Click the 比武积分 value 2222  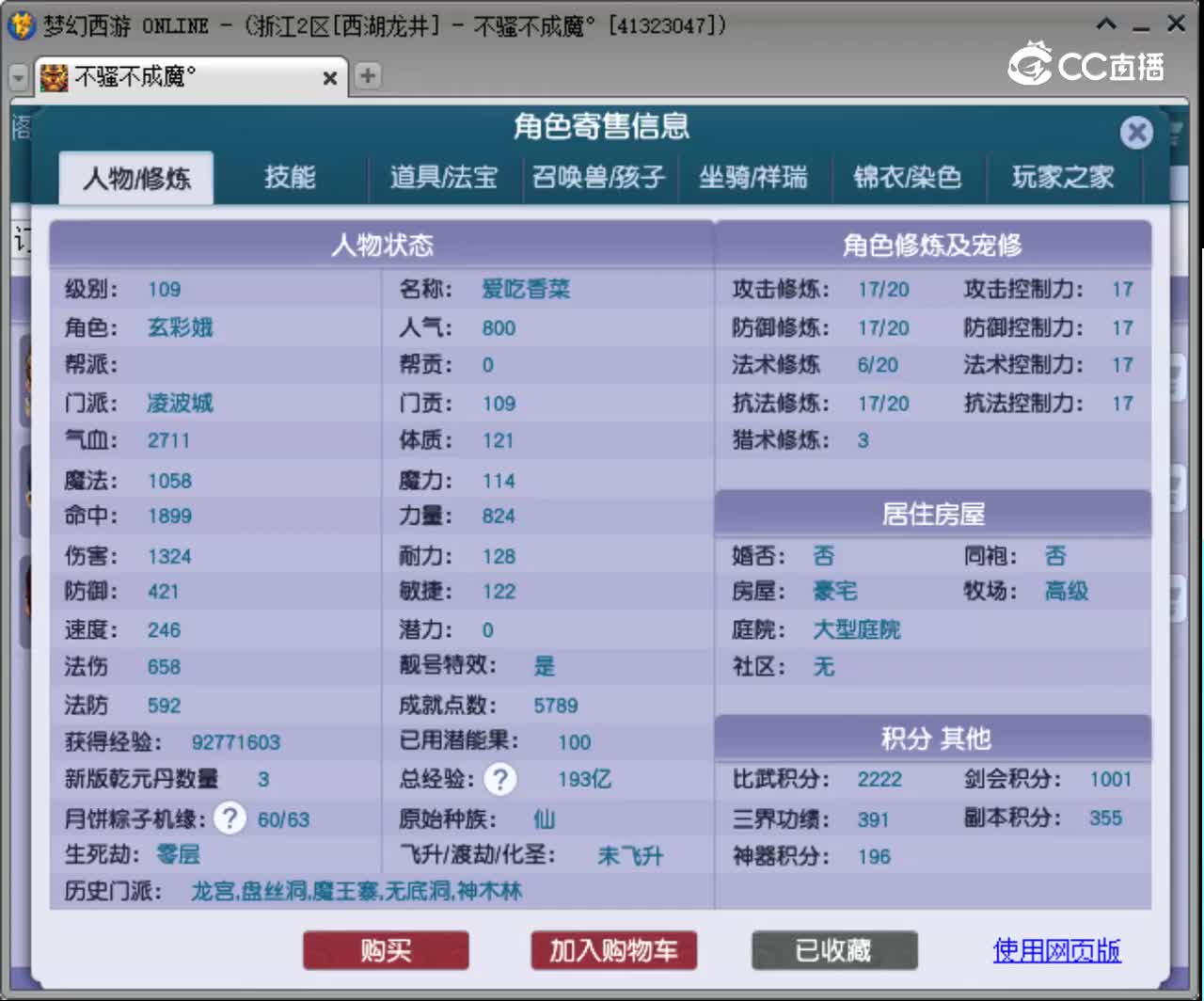pos(879,779)
